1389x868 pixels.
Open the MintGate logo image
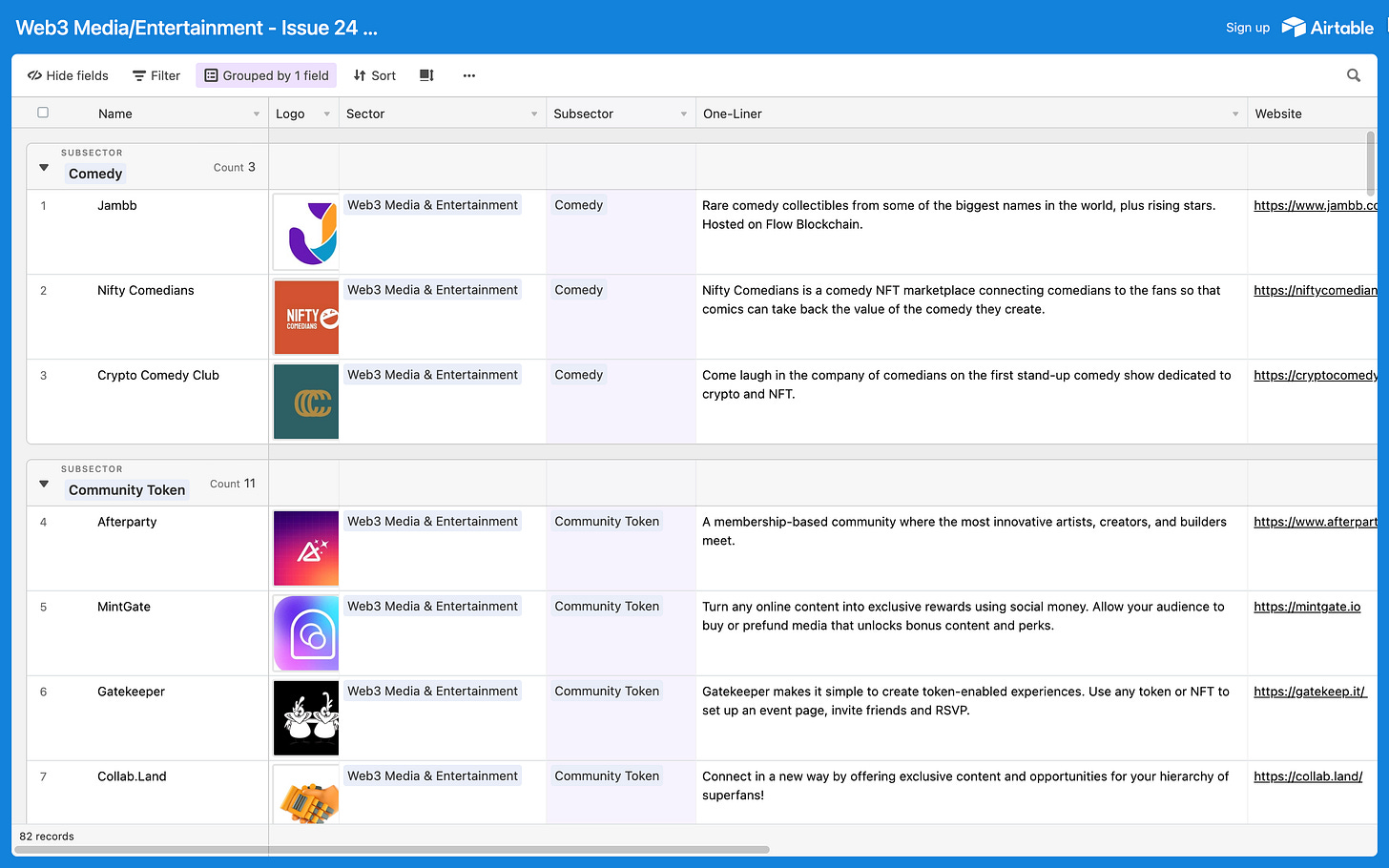[306, 633]
